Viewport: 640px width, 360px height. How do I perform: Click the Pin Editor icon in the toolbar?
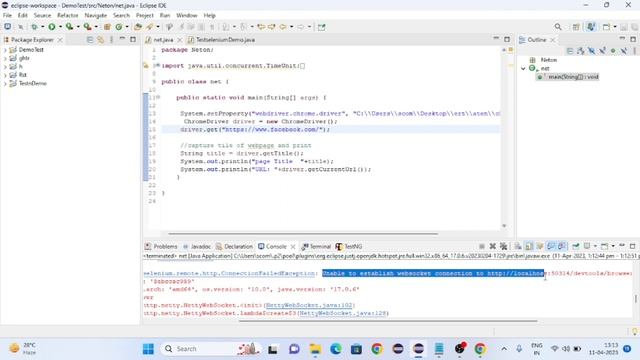point(322,27)
